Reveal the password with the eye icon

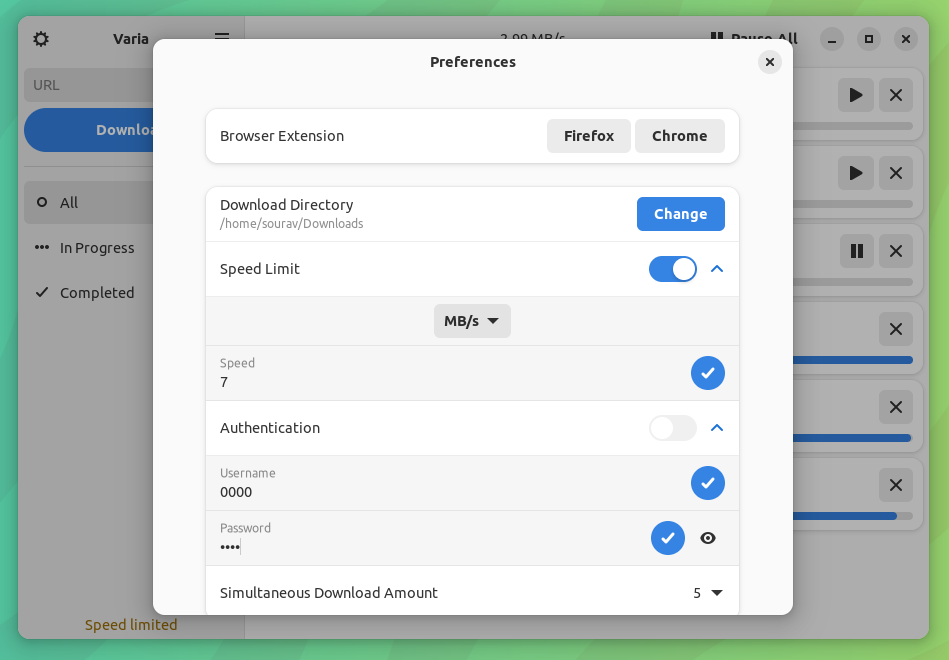pos(708,538)
